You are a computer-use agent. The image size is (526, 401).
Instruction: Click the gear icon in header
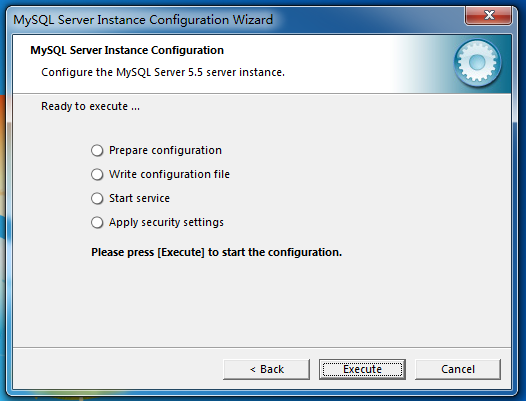point(478,63)
